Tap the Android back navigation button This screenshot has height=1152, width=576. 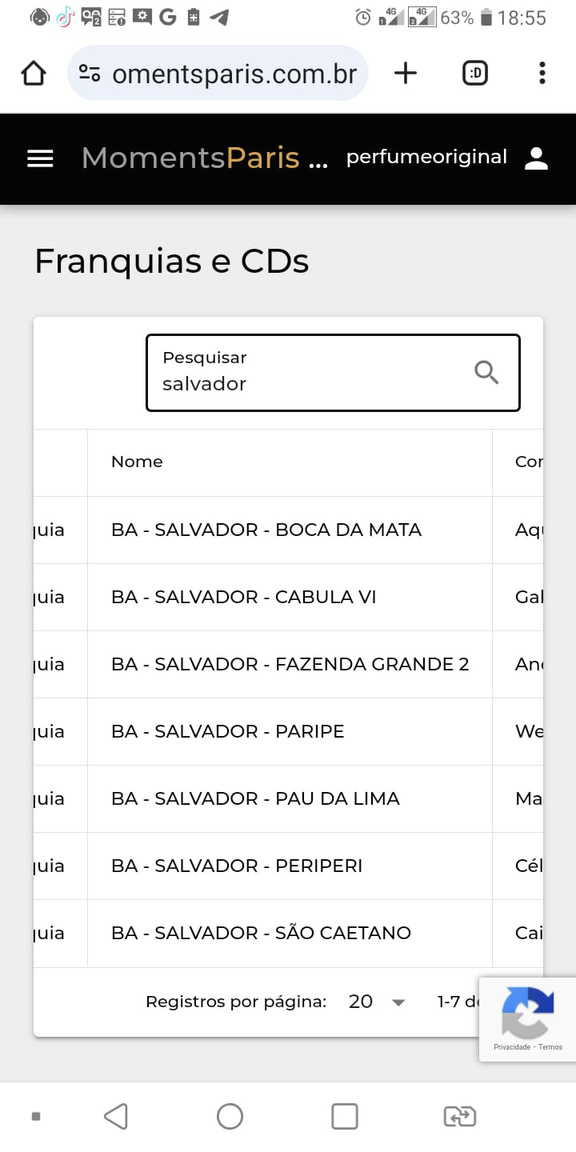click(115, 1117)
